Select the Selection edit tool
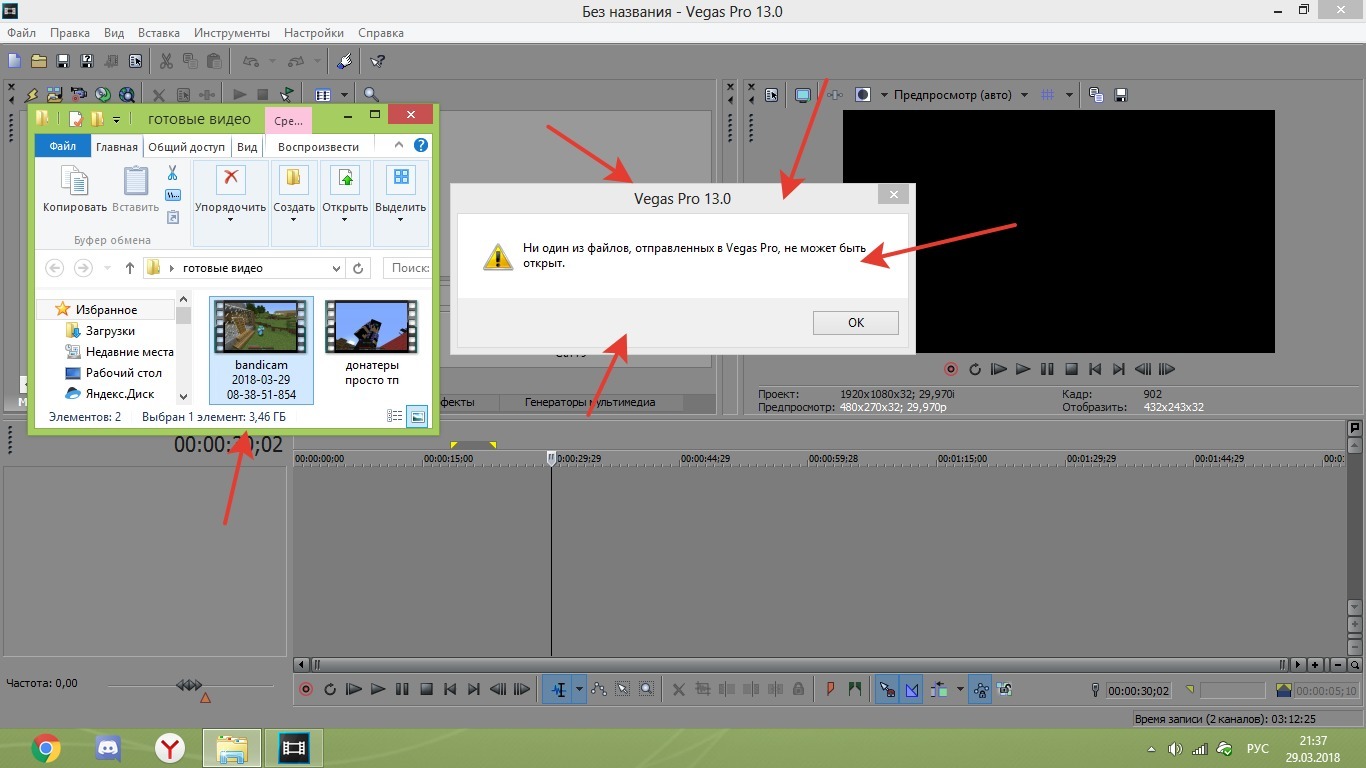This screenshot has width=1366, height=768. [x=623, y=689]
